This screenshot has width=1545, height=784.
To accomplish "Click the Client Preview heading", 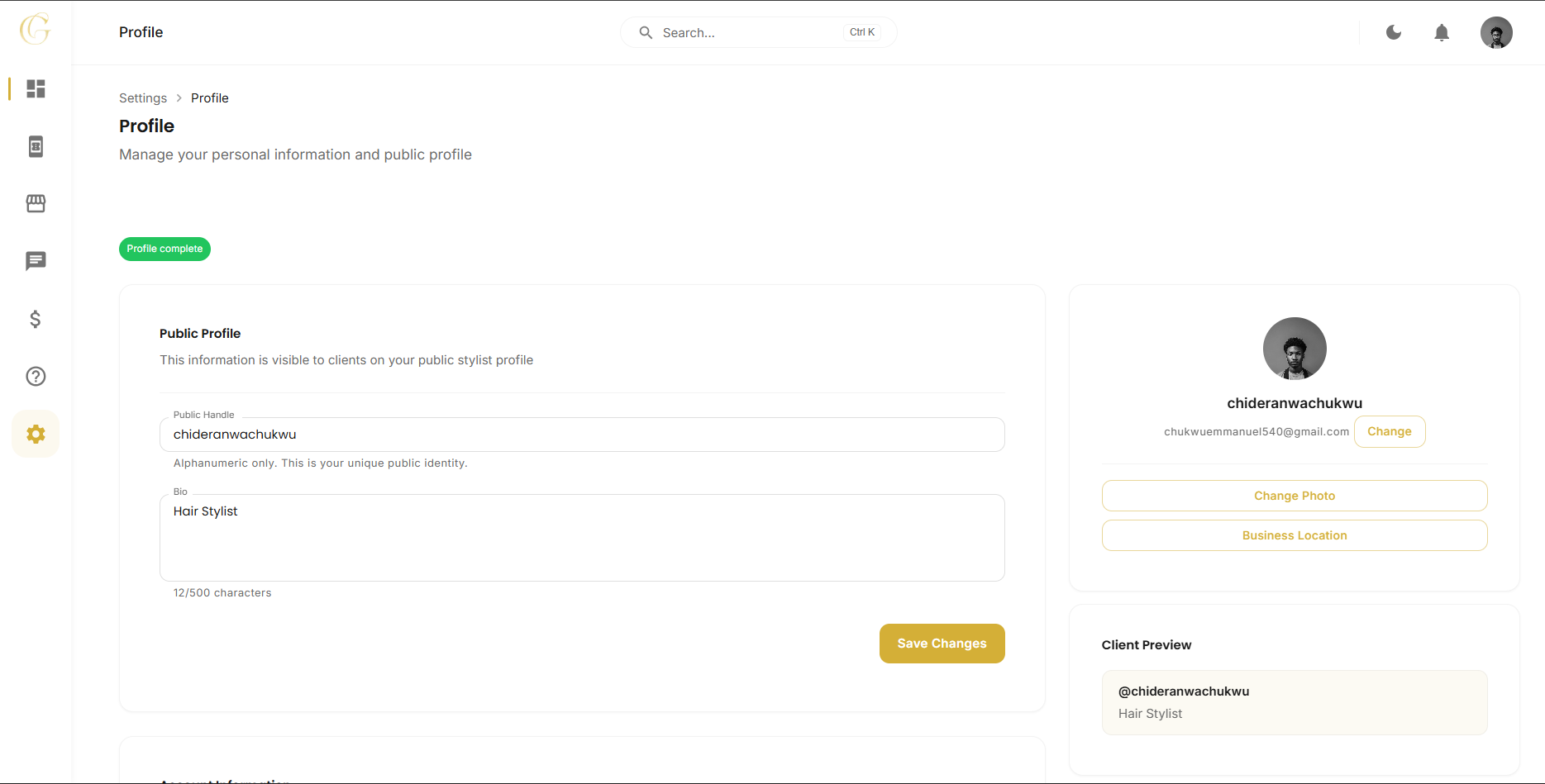I will [1147, 645].
